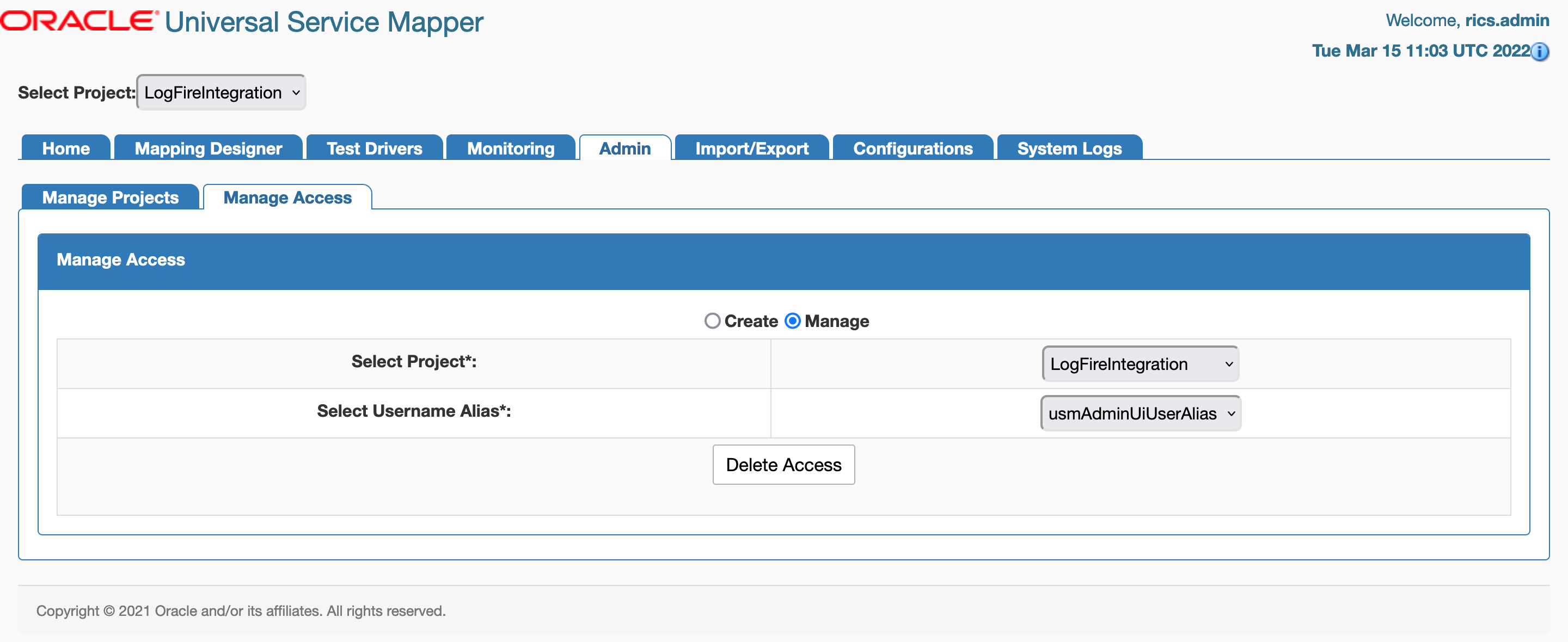Open the Monitoring tab
The image size is (1568, 642).
(x=510, y=148)
